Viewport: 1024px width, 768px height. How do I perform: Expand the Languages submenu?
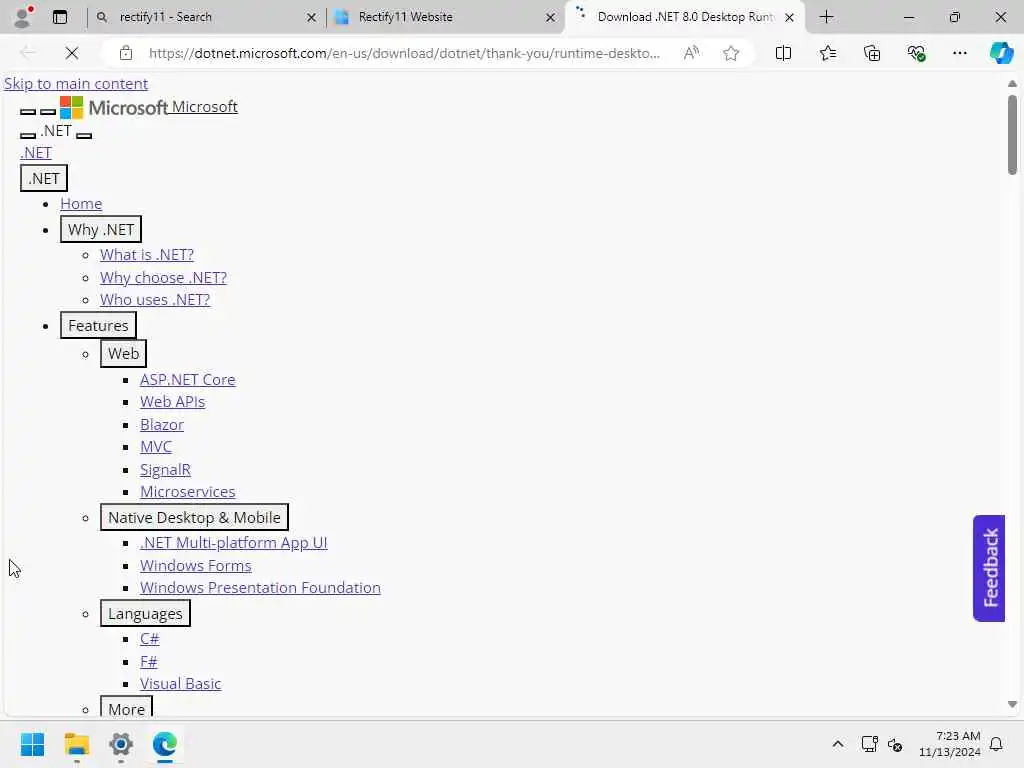145,613
